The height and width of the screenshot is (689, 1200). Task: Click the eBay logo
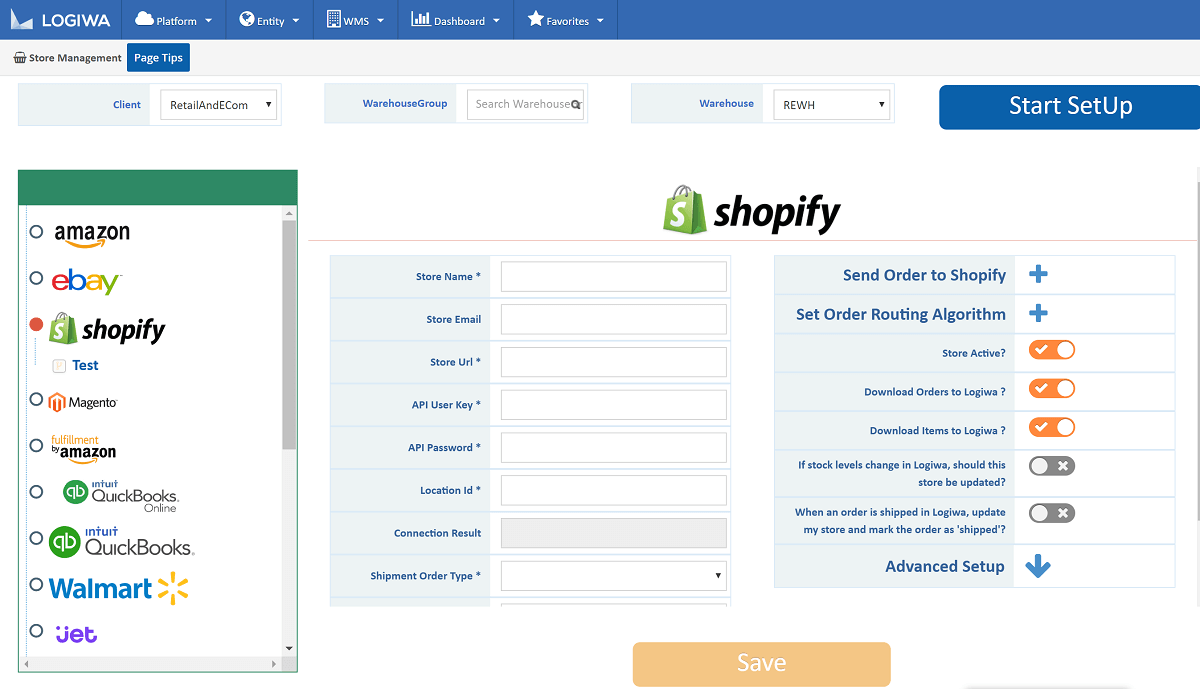pyautogui.click(x=87, y=282)
